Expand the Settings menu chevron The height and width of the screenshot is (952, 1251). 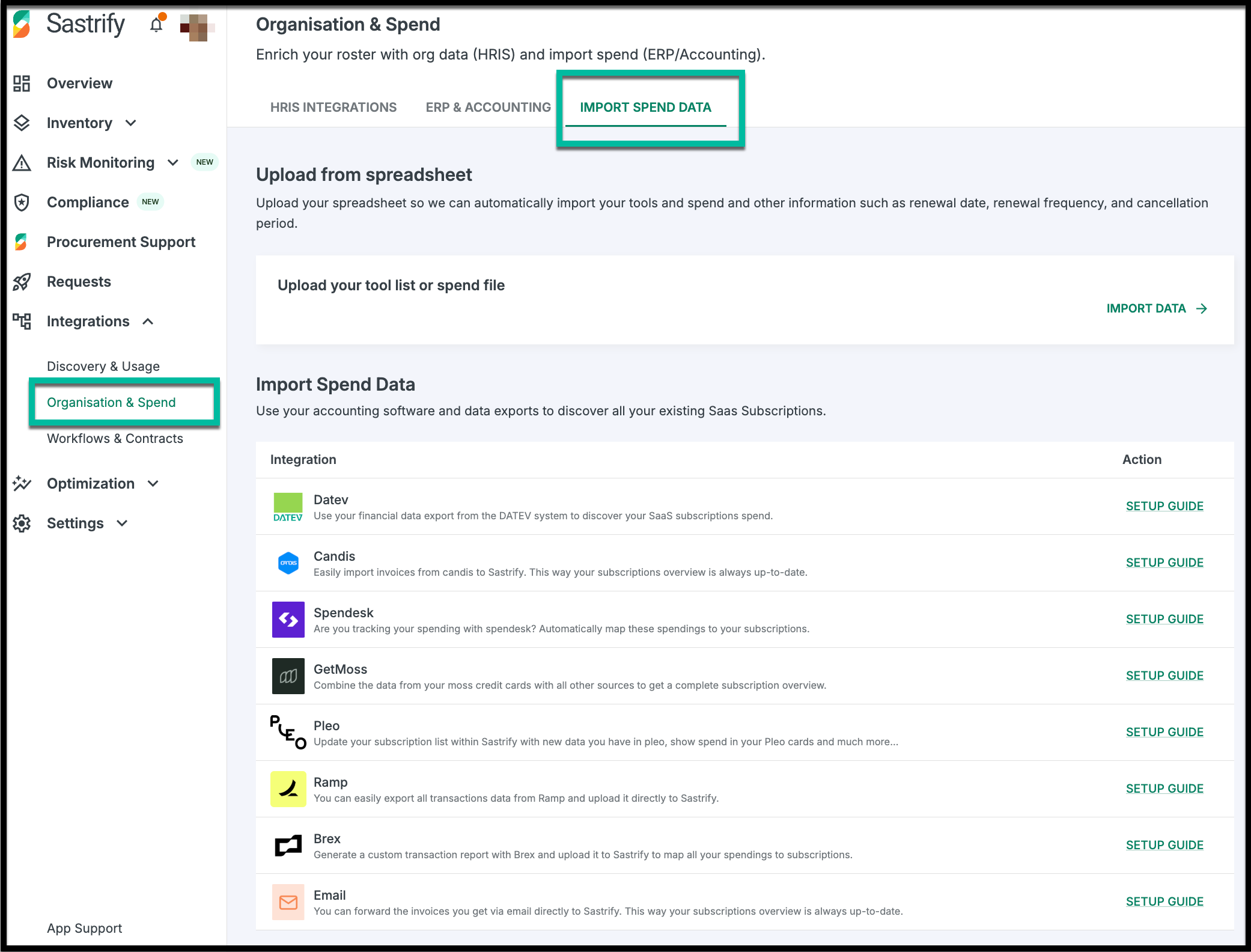[x=122, y=523]
